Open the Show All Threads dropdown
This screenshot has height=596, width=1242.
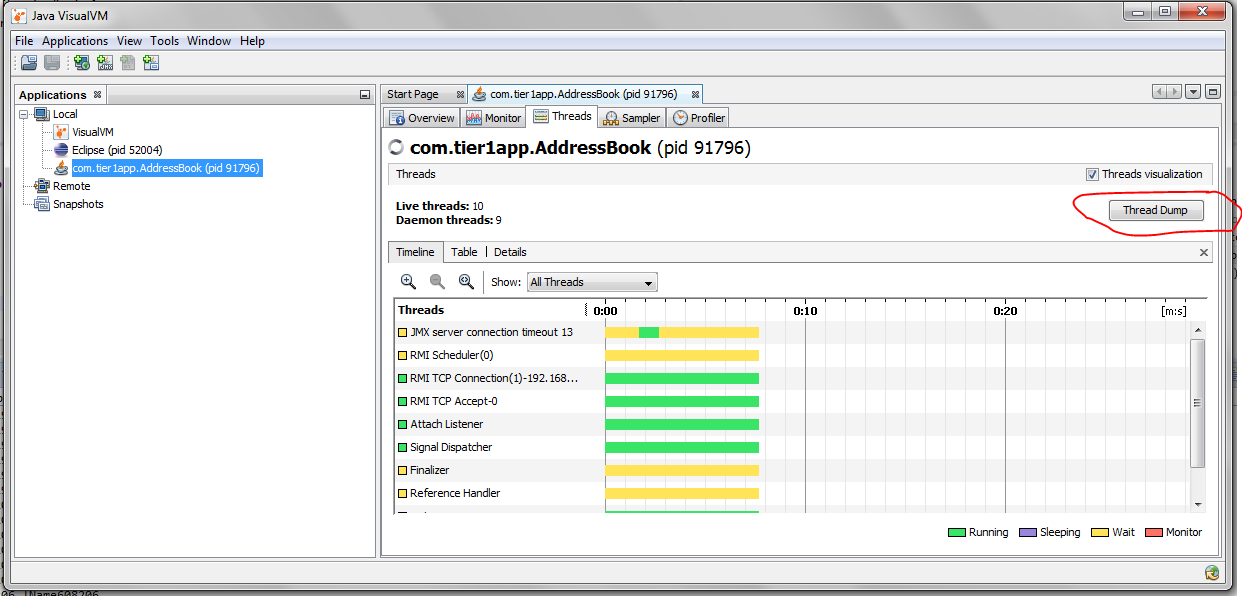pyautogui.click(x=592, y=282)
